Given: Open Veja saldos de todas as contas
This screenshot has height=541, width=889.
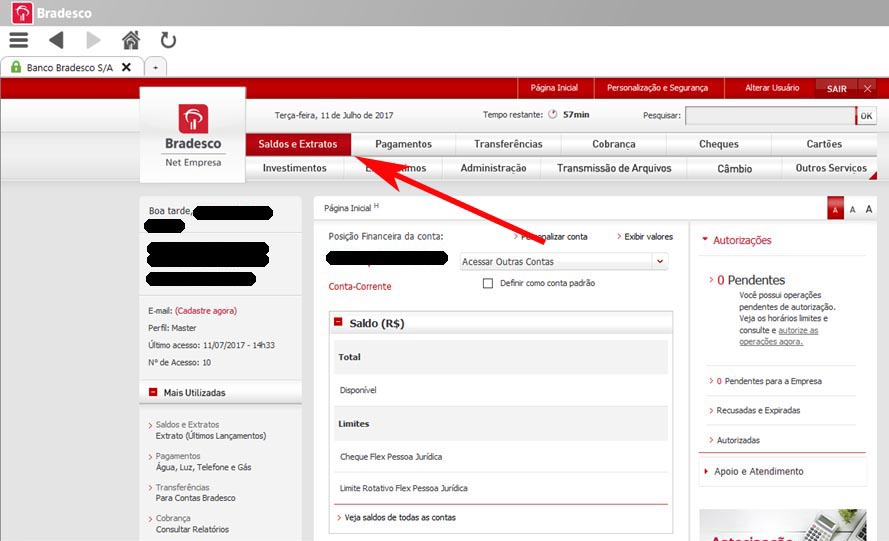Looking at the screenshot, I should (x=400, y=517).
